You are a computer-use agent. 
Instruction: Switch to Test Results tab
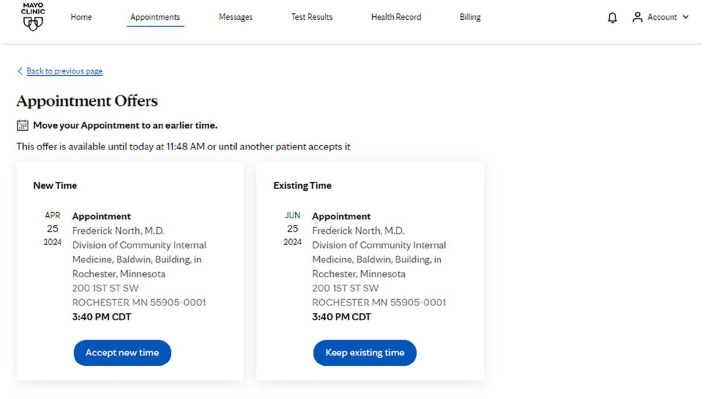[x=312, y=17]
